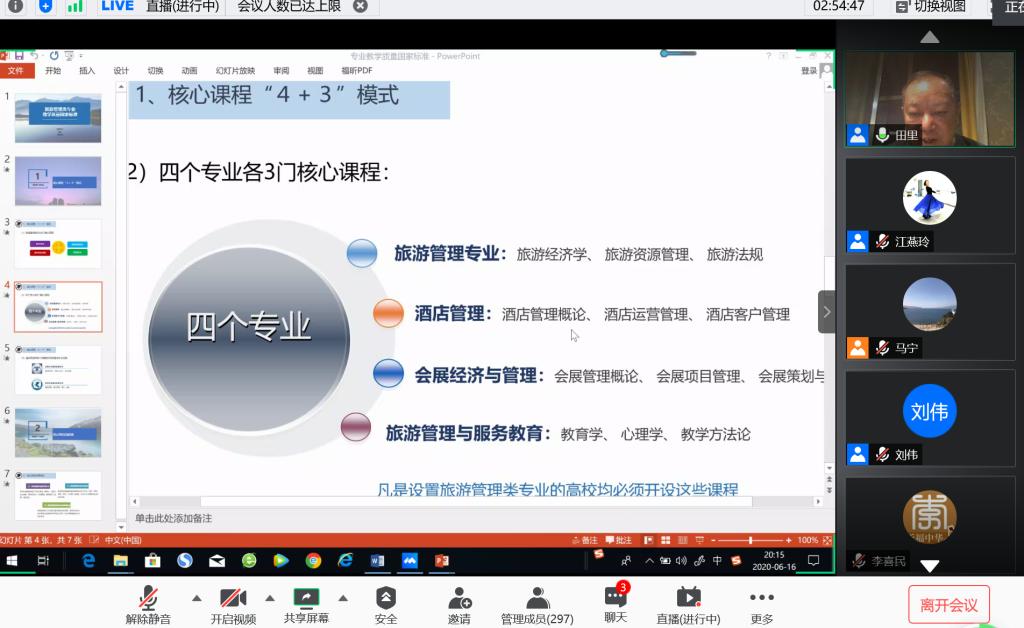
Task: Click the slide horizontal scrollbar
Action: coord(476,501)
